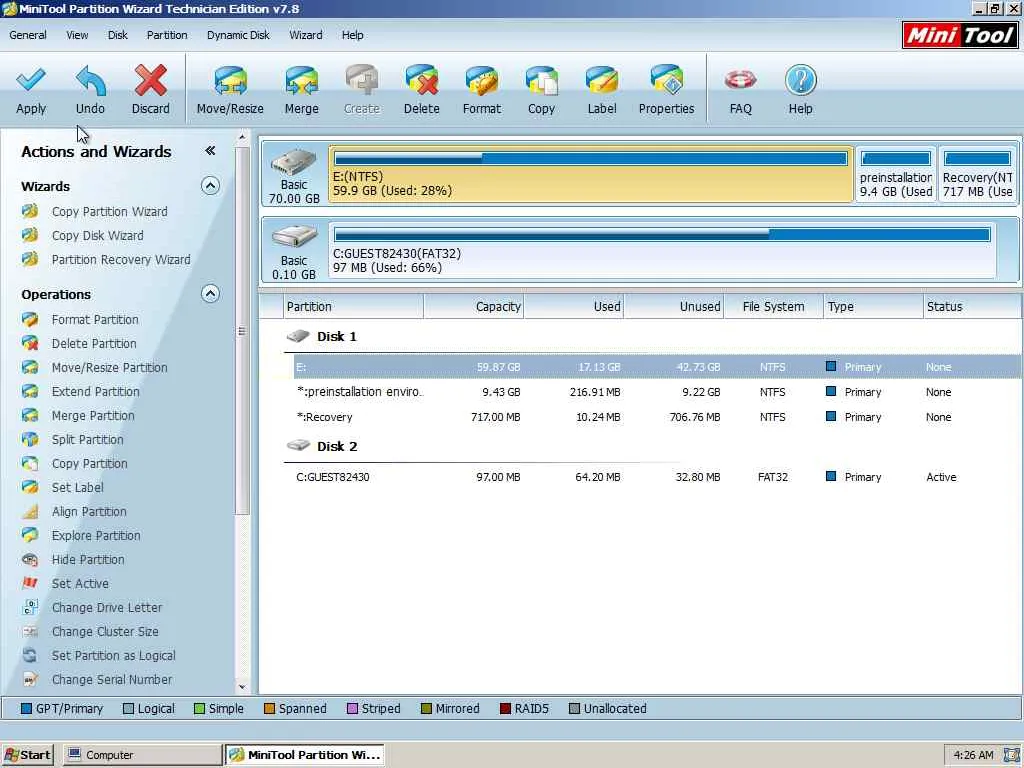Choose Change Cluster Size operation
Screen dimensions: 1024x768
tap(105, 632)
